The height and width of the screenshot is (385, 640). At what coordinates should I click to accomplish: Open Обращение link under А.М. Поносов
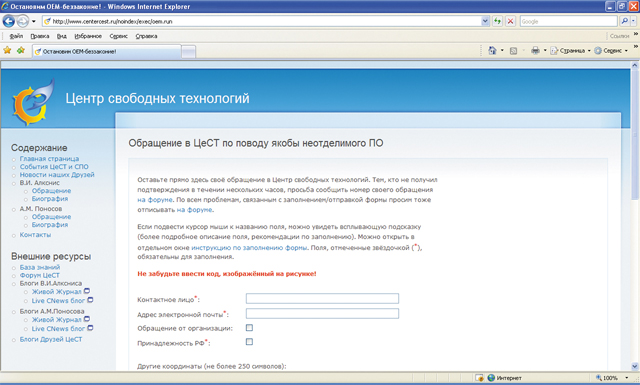[x=51, y=217]
